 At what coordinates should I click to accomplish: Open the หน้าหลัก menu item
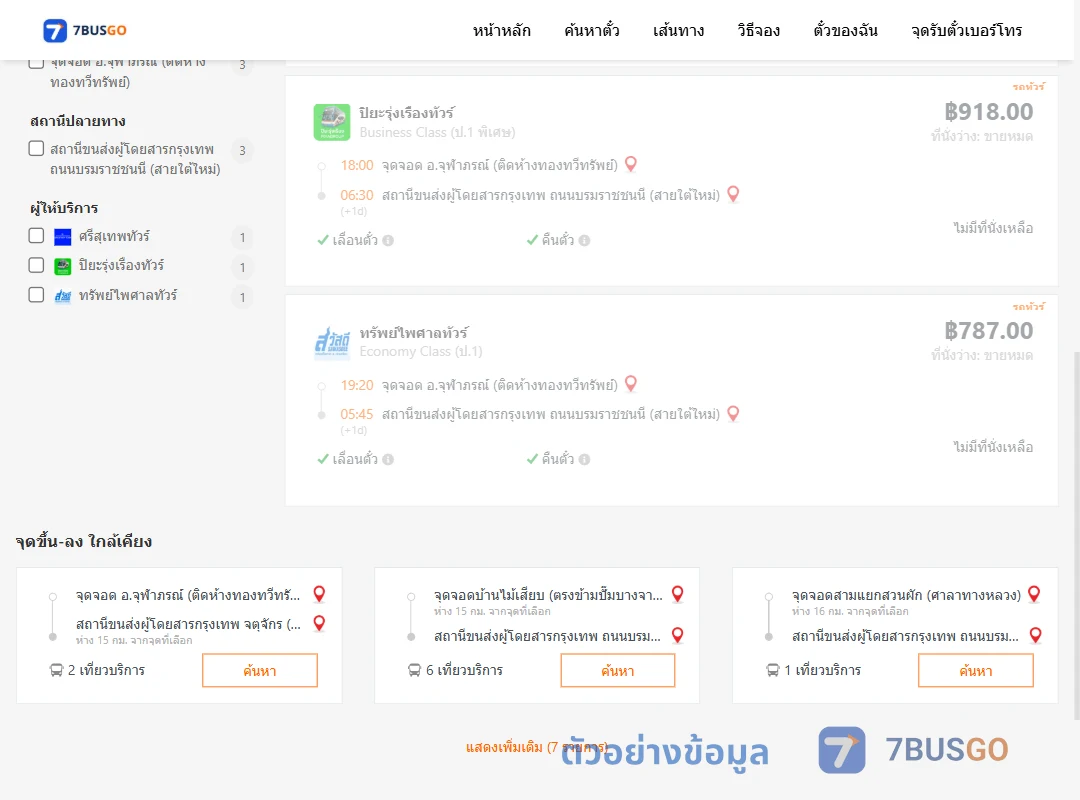pyautogui.click(x=501, y=30)
